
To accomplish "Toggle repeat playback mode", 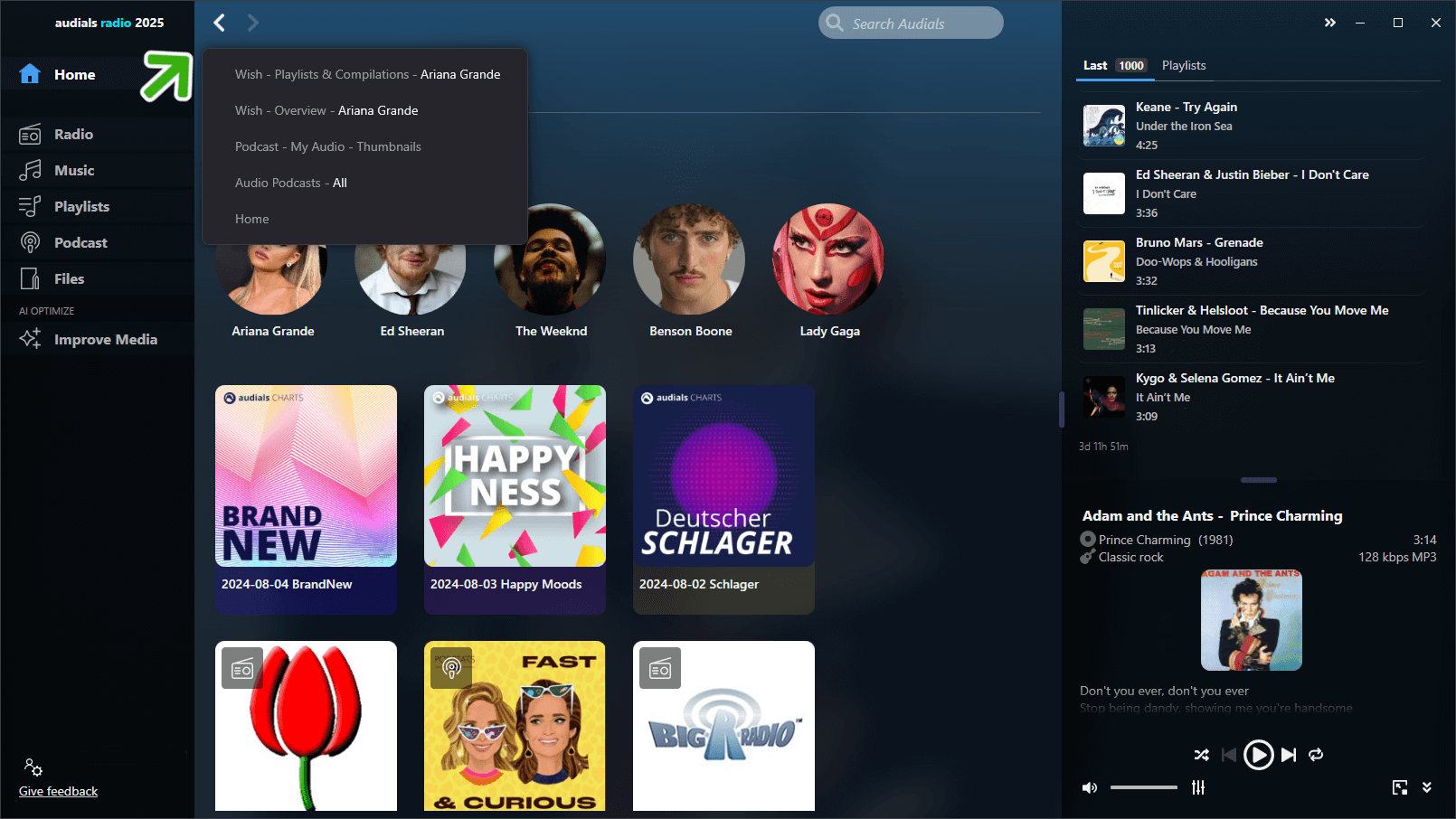I will 1316,755.
